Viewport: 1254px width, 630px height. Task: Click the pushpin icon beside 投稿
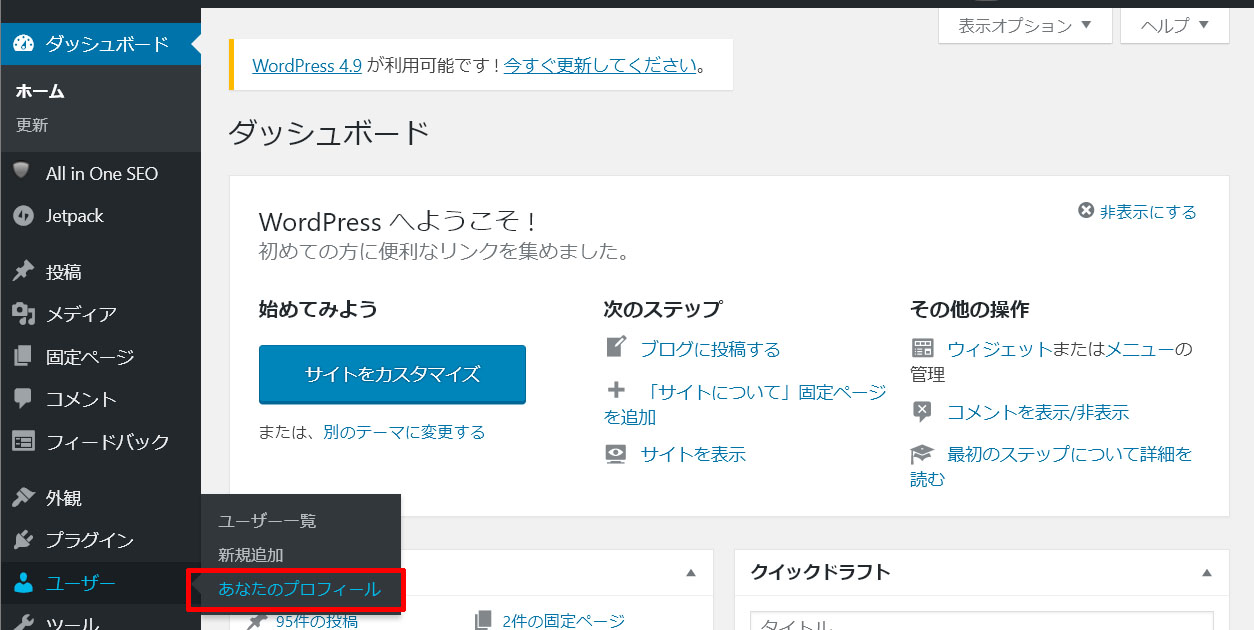[24, 271]
